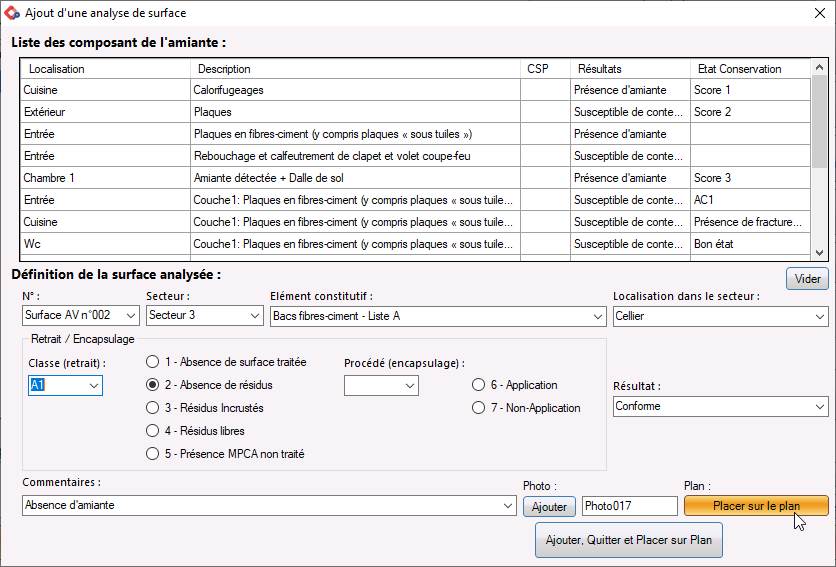Close the Ajout d'une analyse de surface dialog
836x567 pixels.
click(x=820, y=13)
